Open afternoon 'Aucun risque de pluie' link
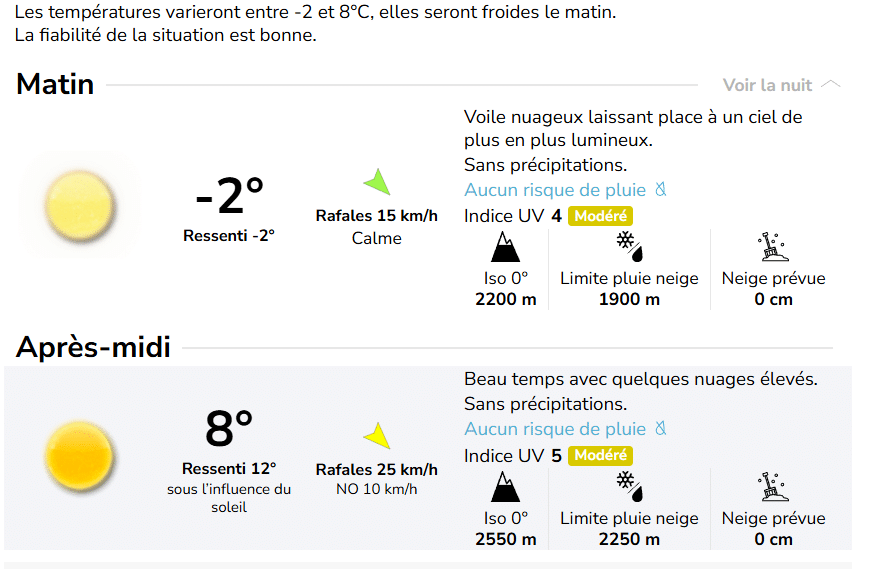 click(x=555, y=429)
